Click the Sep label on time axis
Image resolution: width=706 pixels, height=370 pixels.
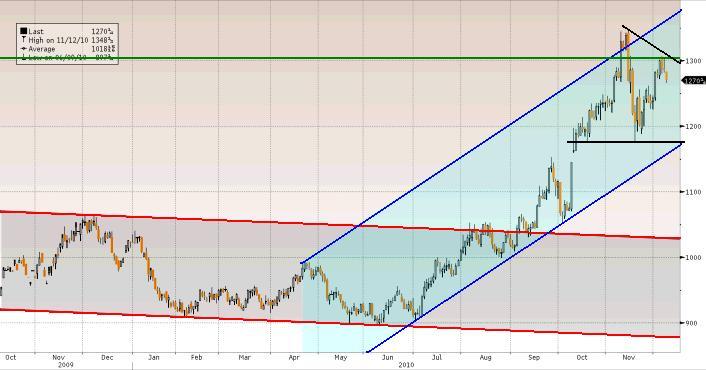(534, 357)
